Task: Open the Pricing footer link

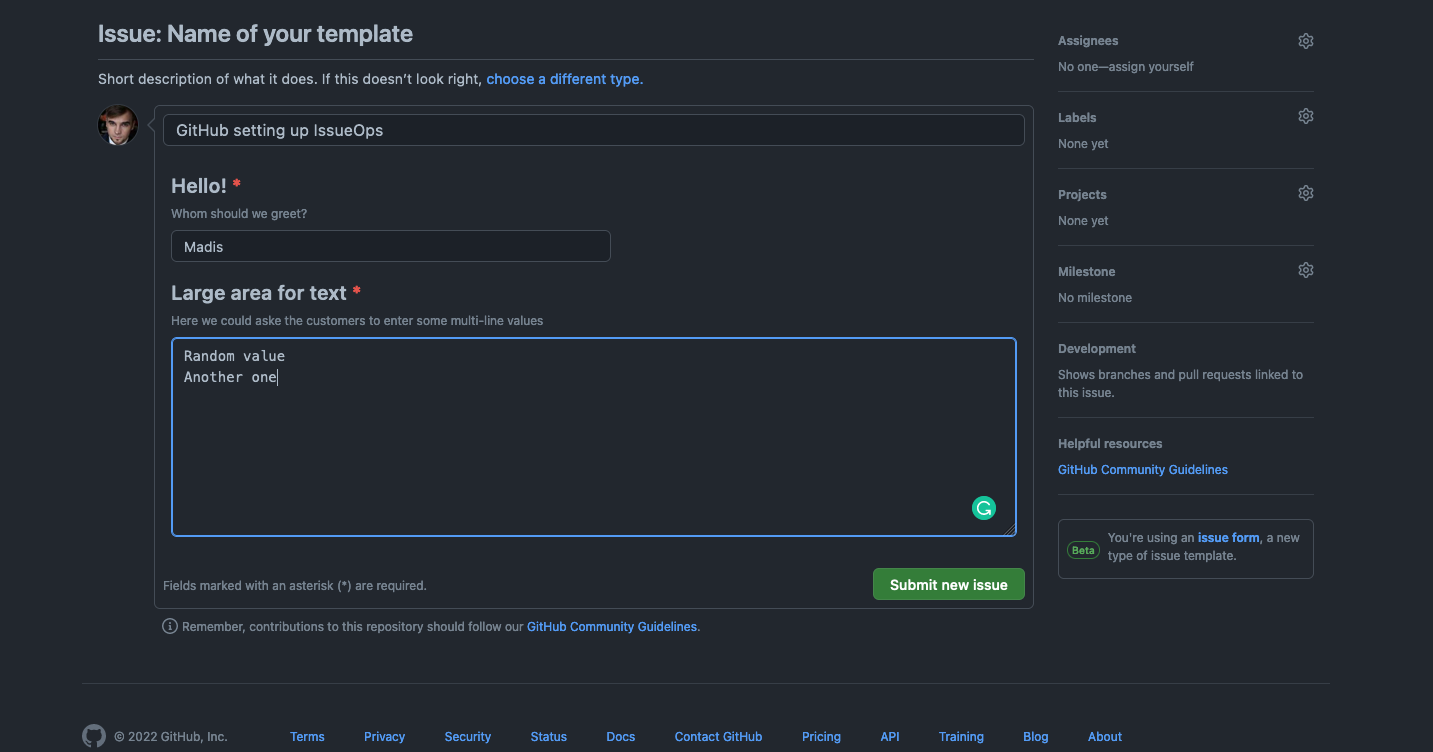Action: (x=821, y=737)
